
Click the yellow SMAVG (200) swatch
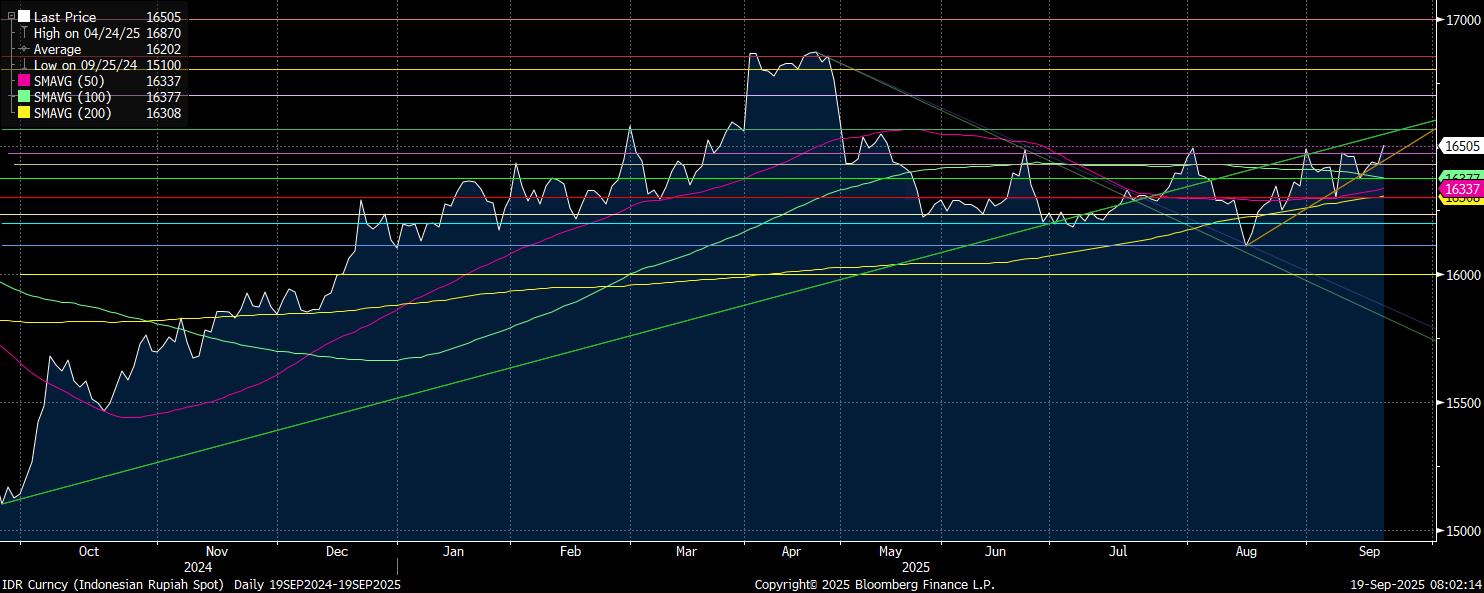tap(24, 113)
